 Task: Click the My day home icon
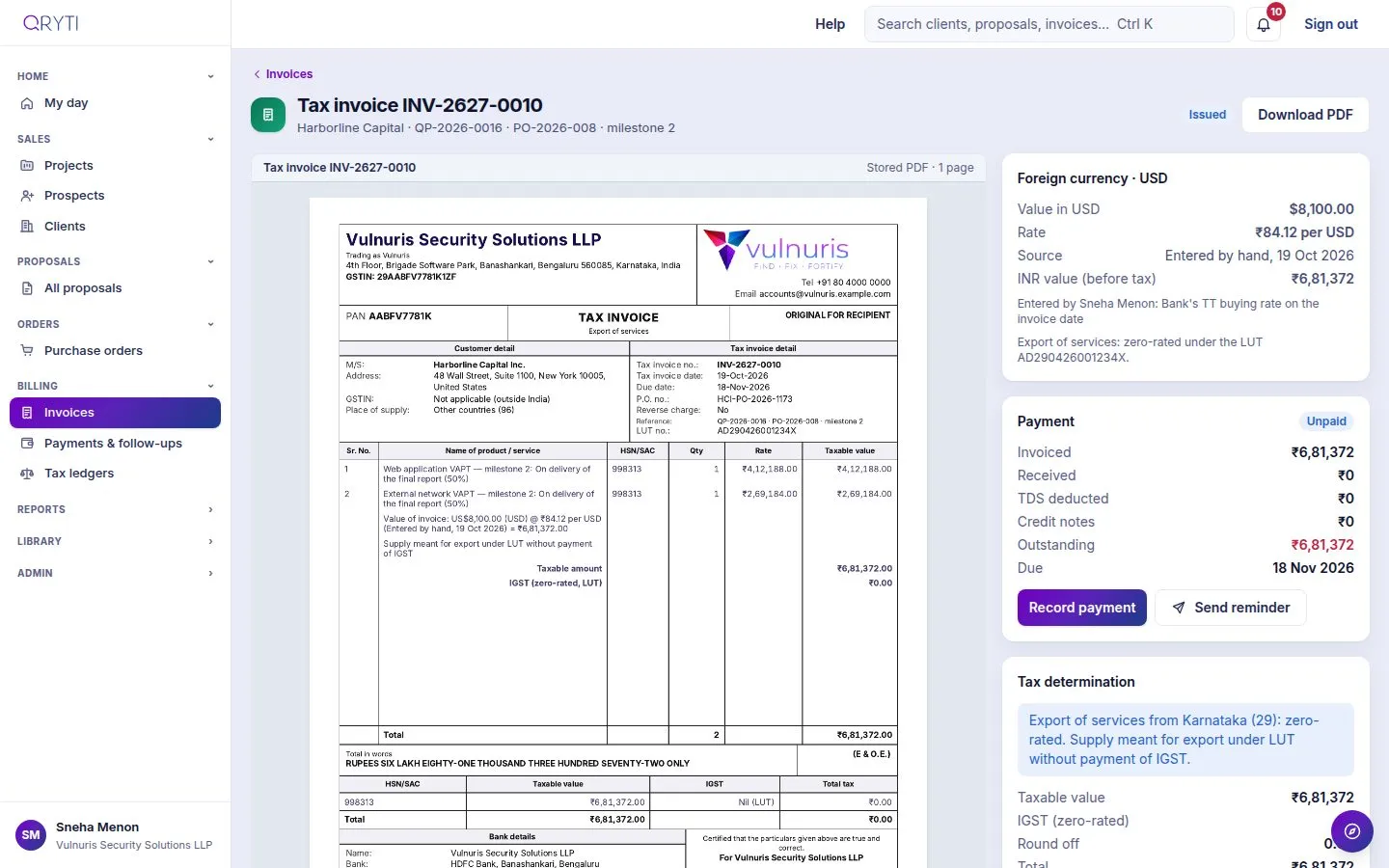coord(27,103)
